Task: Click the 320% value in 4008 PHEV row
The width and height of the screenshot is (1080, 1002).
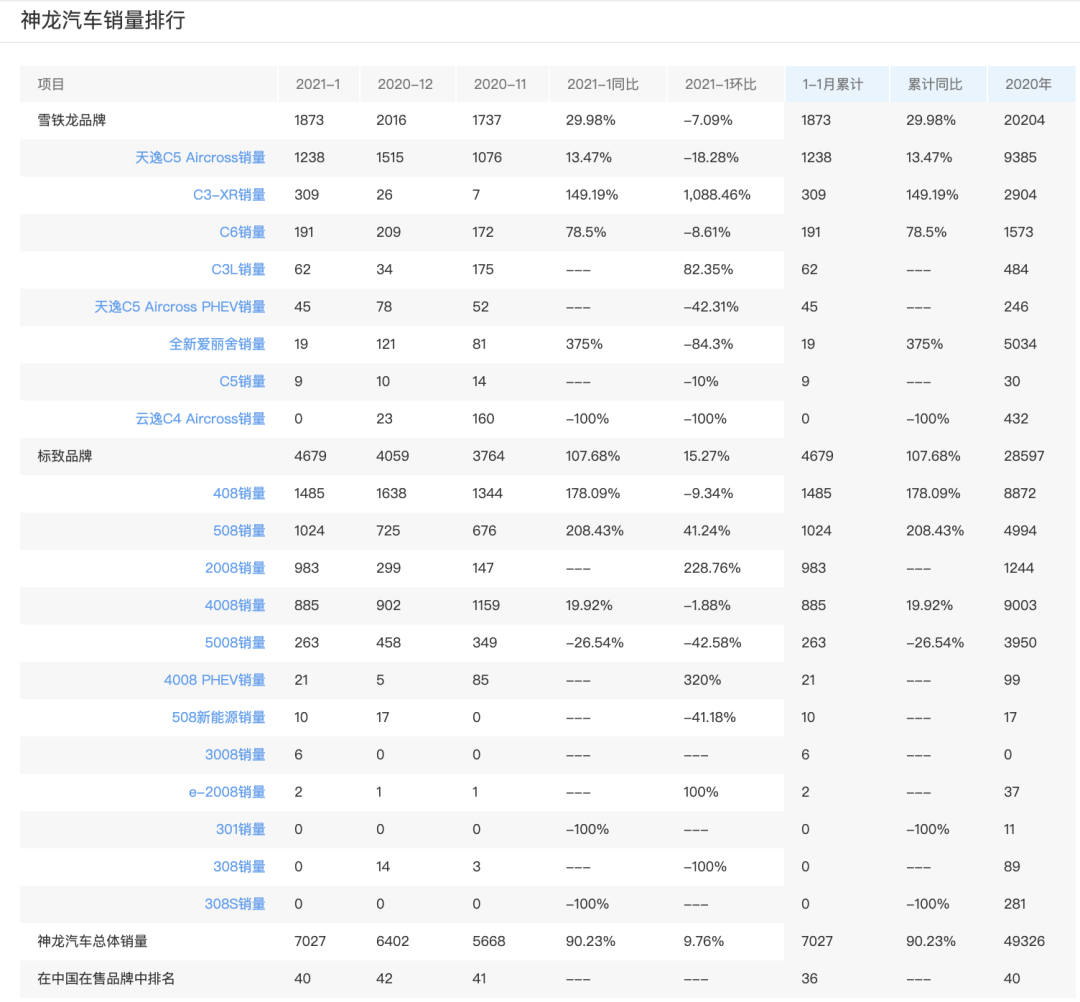Action: coord(703,680)
